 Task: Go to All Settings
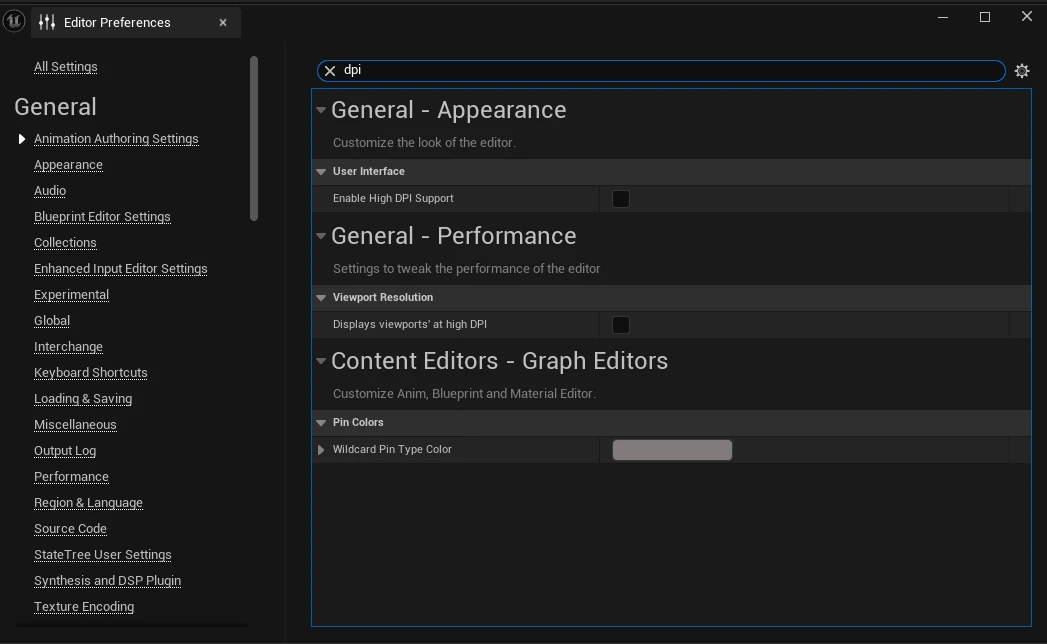click(x=65, y=67)
